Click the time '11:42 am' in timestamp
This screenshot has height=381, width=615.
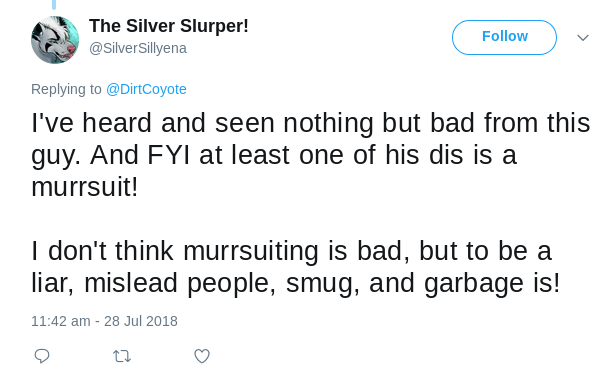61,321
